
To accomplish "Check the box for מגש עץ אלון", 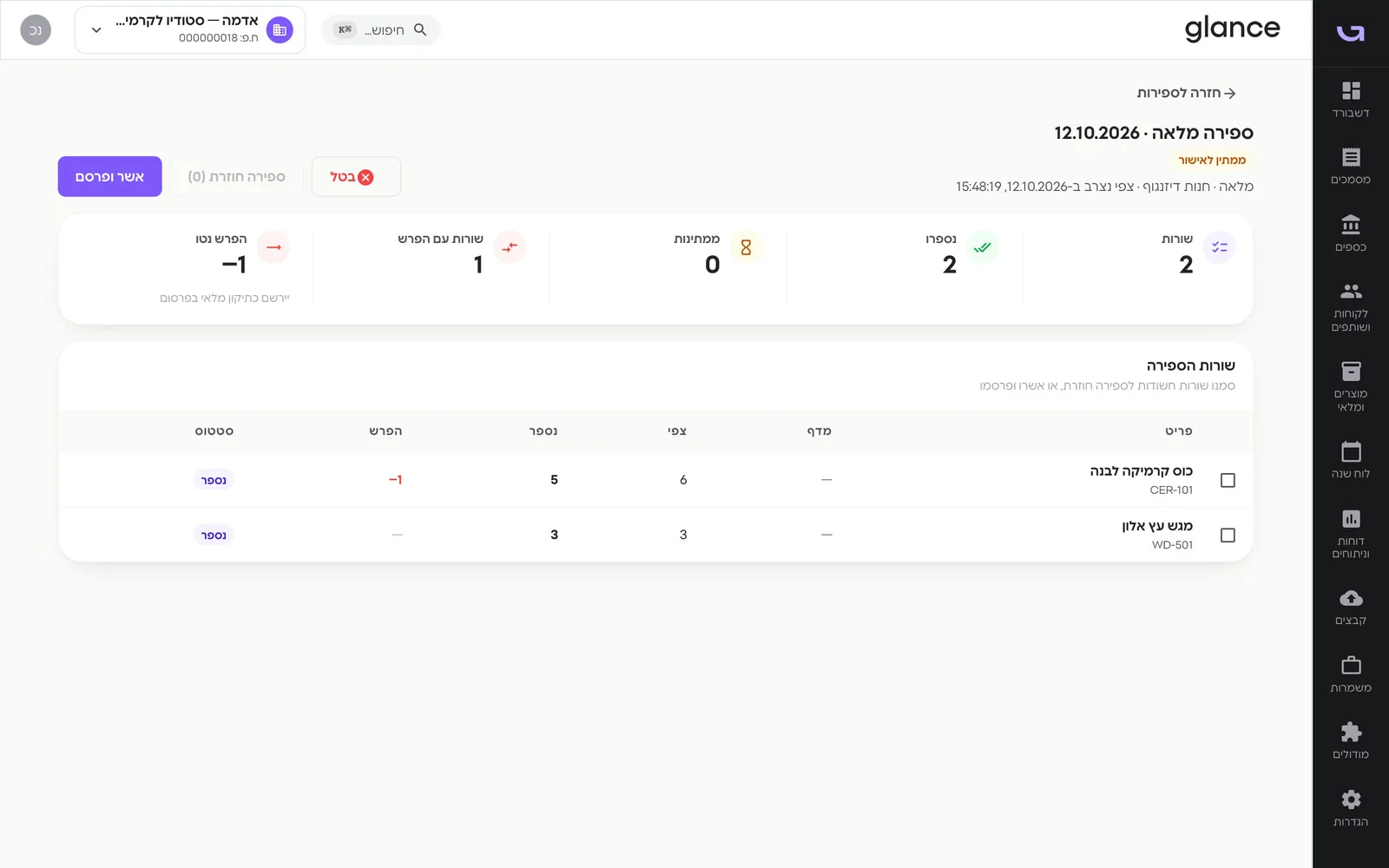I will pos(1228,535).
